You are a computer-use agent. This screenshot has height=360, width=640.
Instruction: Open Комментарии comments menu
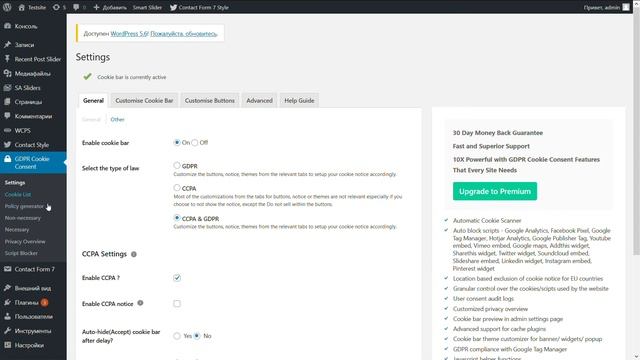point(33,116)
